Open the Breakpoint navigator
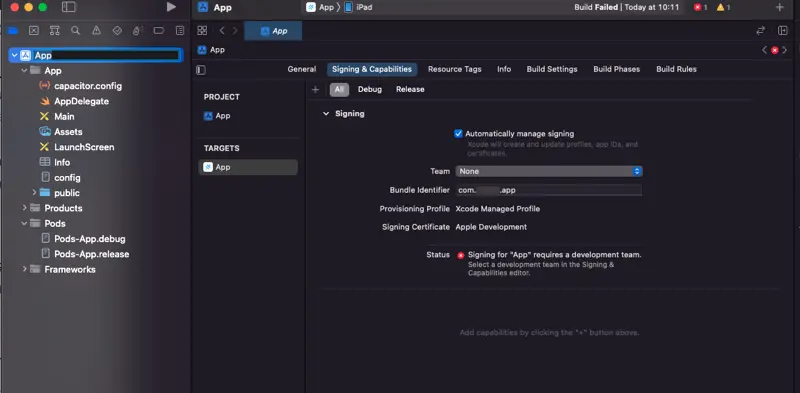 (159, 31)
